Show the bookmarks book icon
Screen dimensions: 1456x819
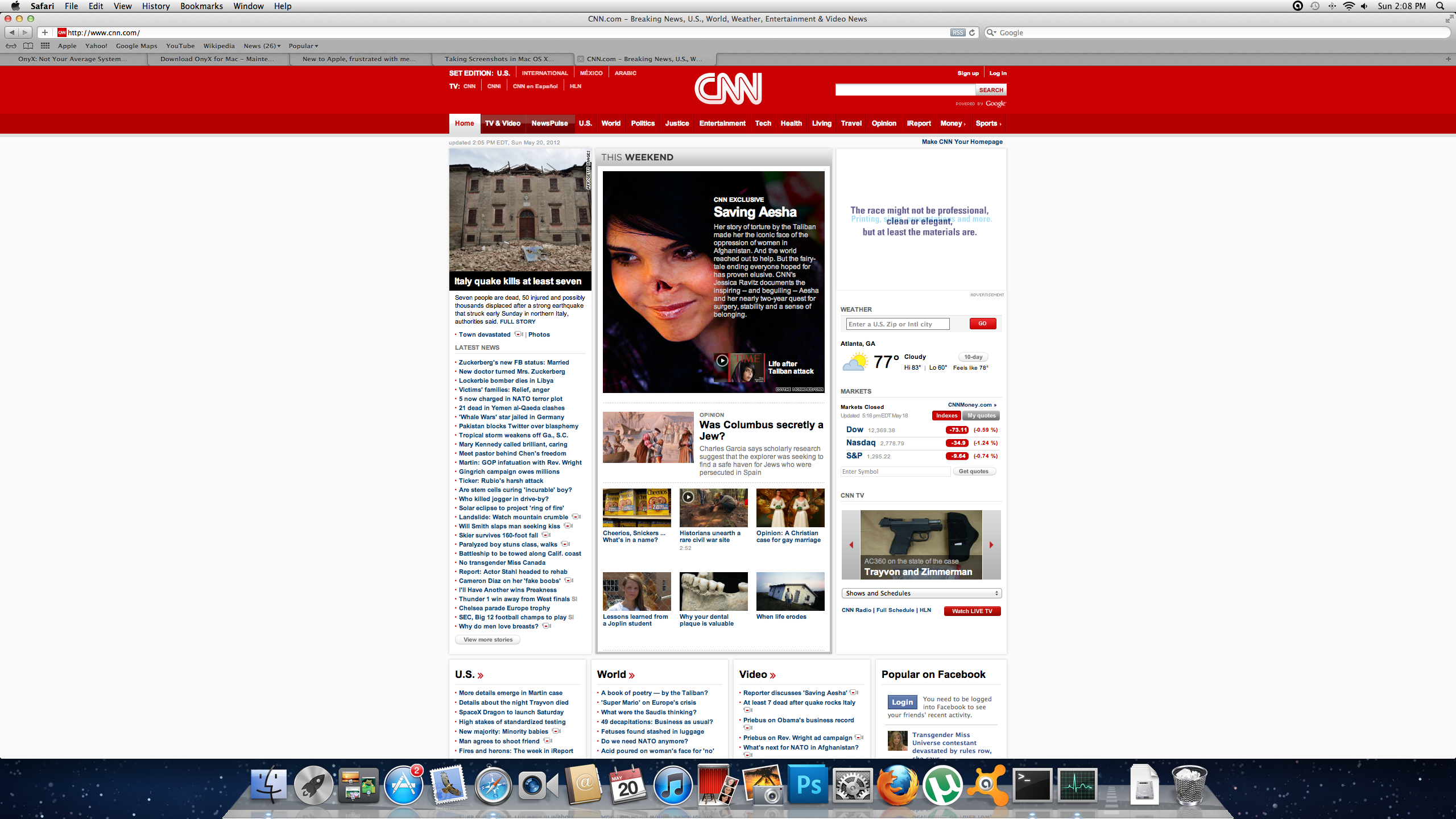[28, 46]
